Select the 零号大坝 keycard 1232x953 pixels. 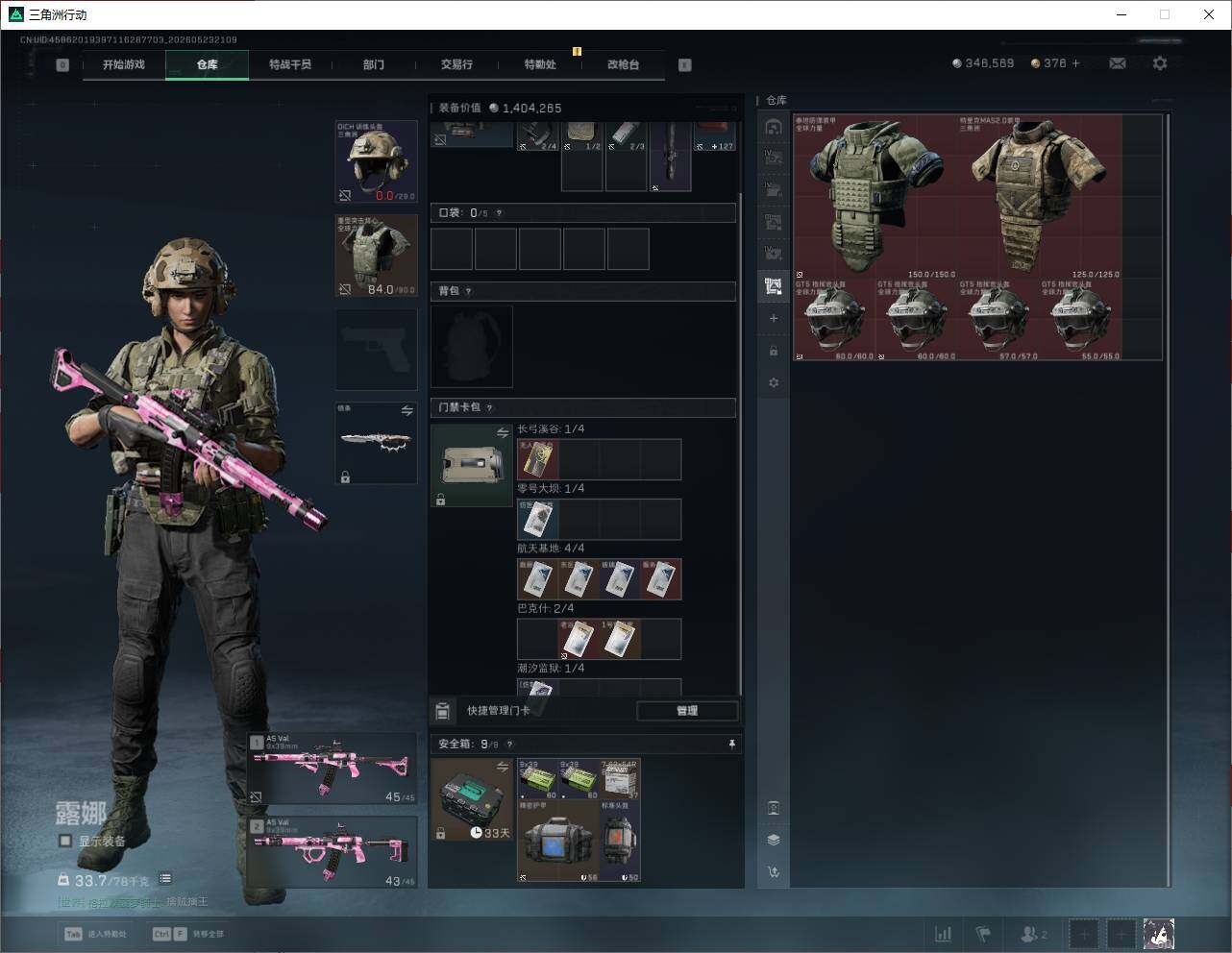pyautogui.click(x=538, y=520)
